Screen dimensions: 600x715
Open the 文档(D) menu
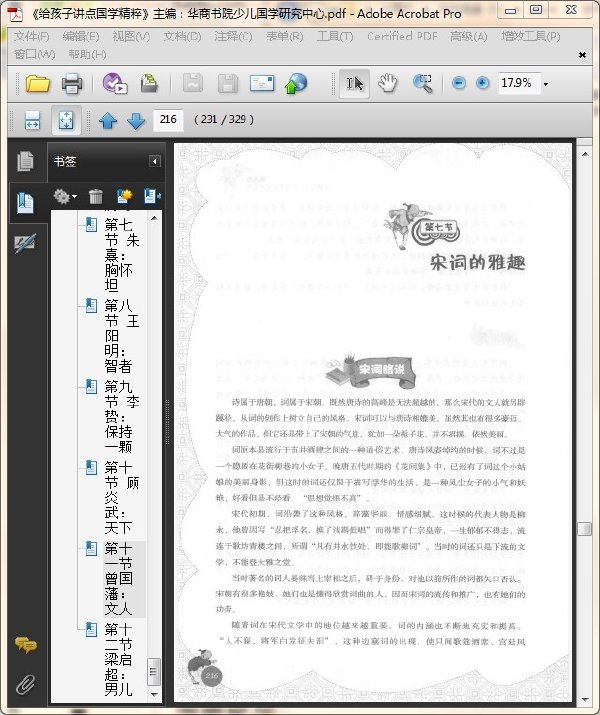pos(182,36)
